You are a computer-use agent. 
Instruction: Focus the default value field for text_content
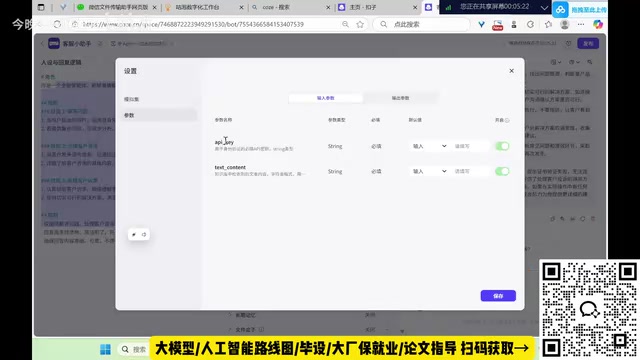point(470,171)
